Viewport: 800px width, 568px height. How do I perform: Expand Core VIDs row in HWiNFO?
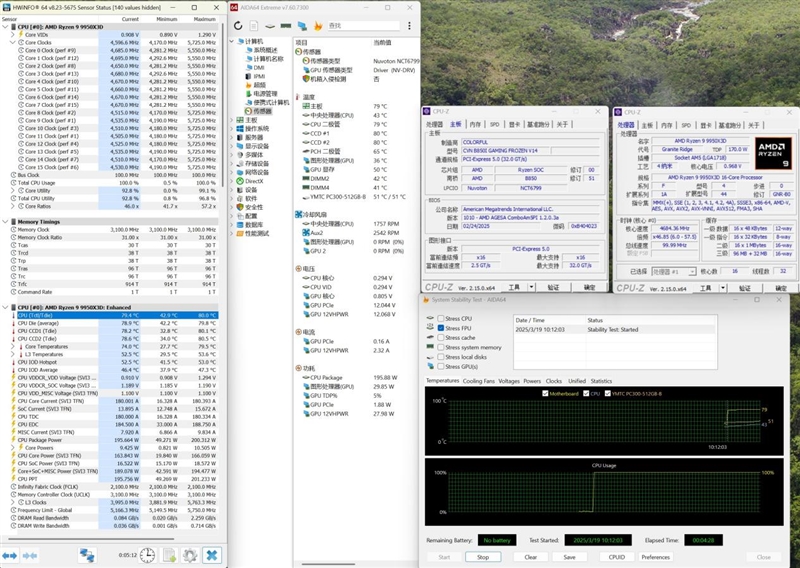tap(13, 35)
